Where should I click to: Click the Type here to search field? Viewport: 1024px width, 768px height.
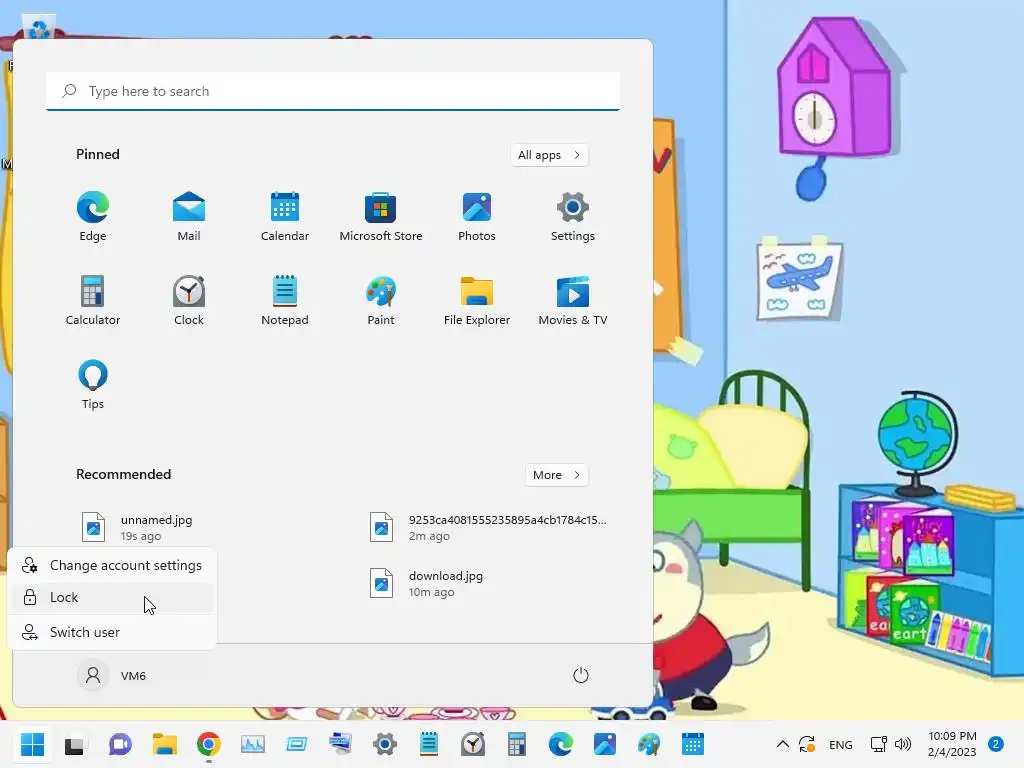[333, 91]
